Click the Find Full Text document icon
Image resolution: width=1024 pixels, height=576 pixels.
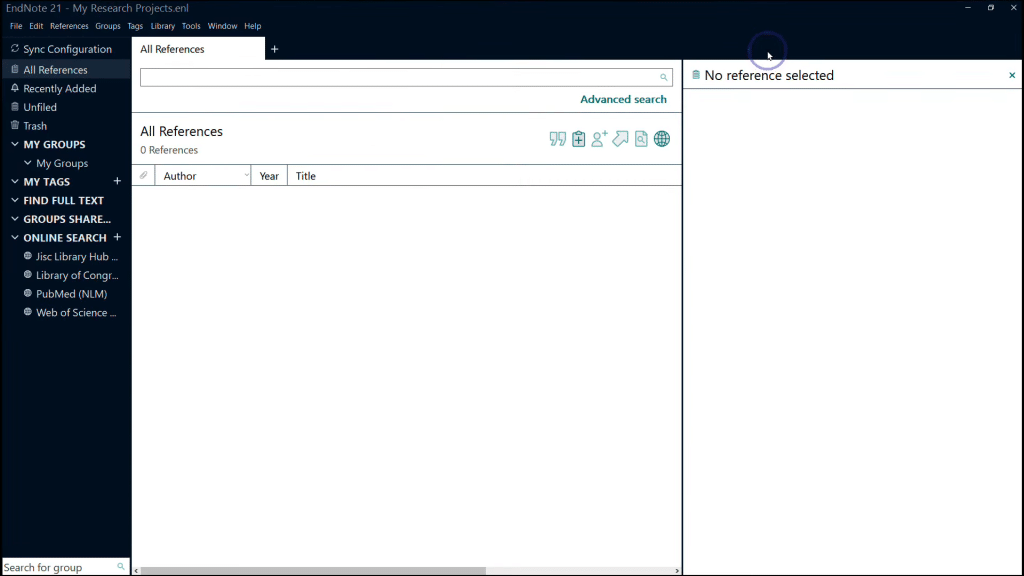tap(641, 138)
